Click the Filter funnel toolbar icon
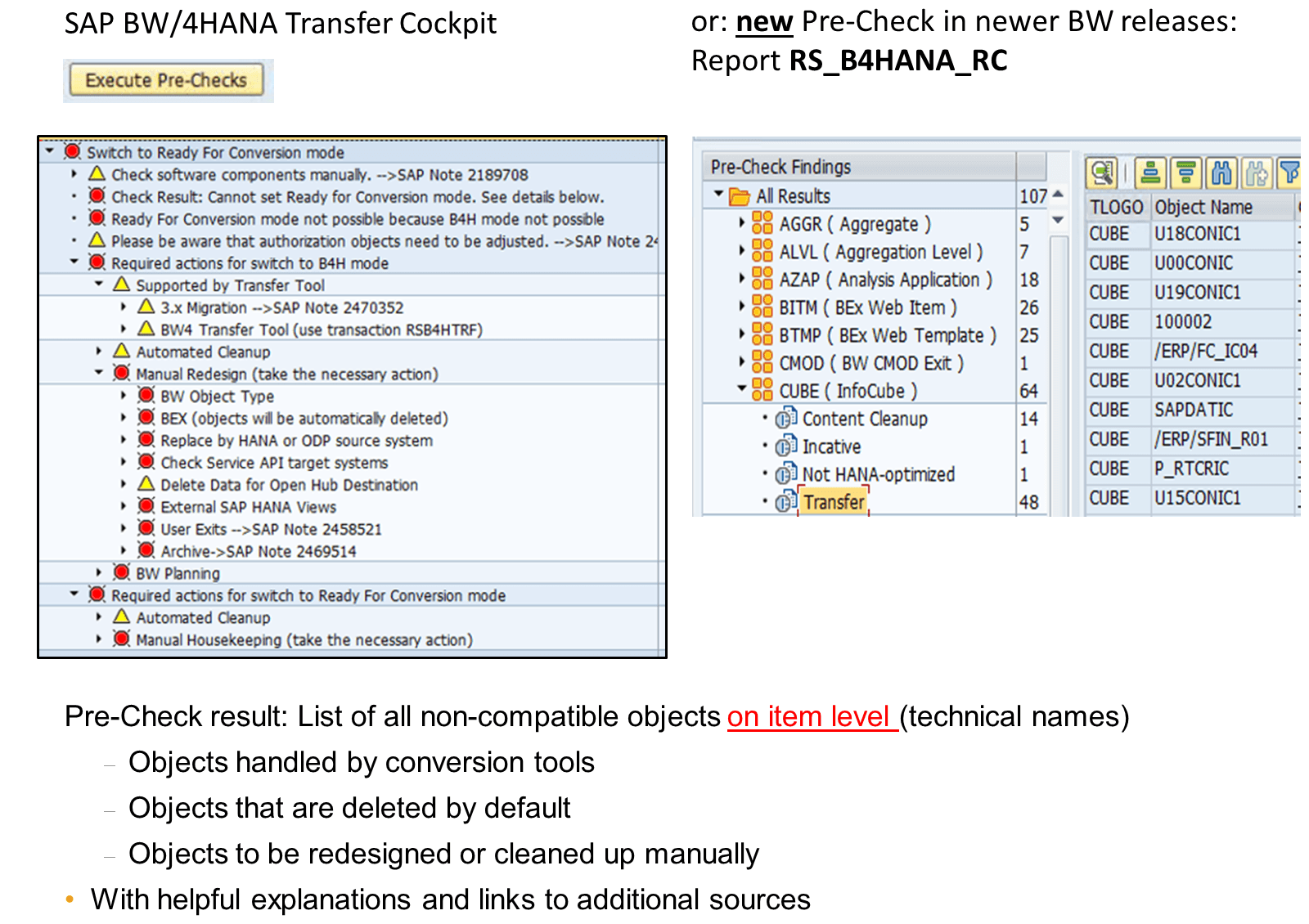Image resolution: width=1309 pixels, height=924 pixels. coord(1289,173)
